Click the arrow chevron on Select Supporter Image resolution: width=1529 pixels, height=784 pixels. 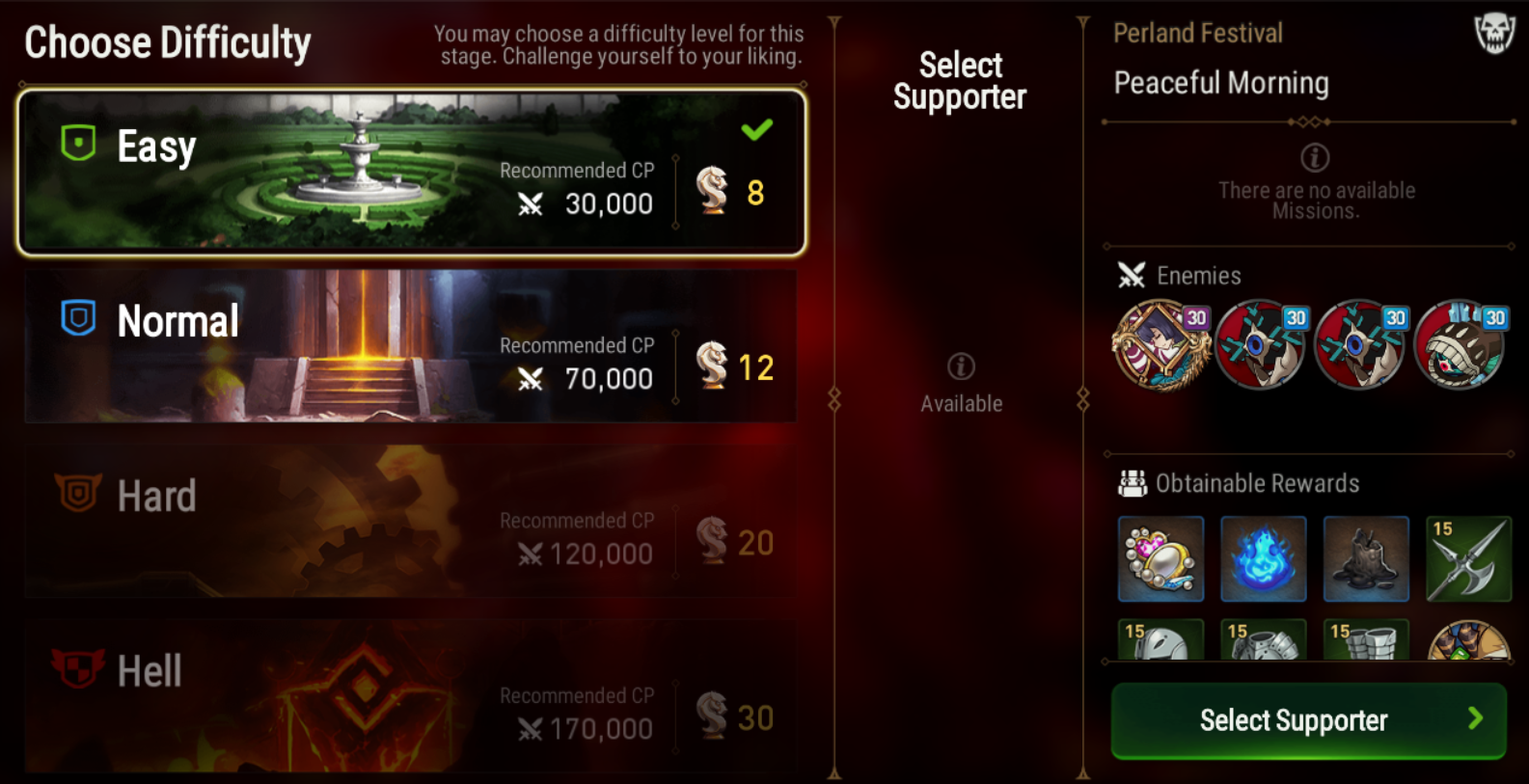point(1475,718)
